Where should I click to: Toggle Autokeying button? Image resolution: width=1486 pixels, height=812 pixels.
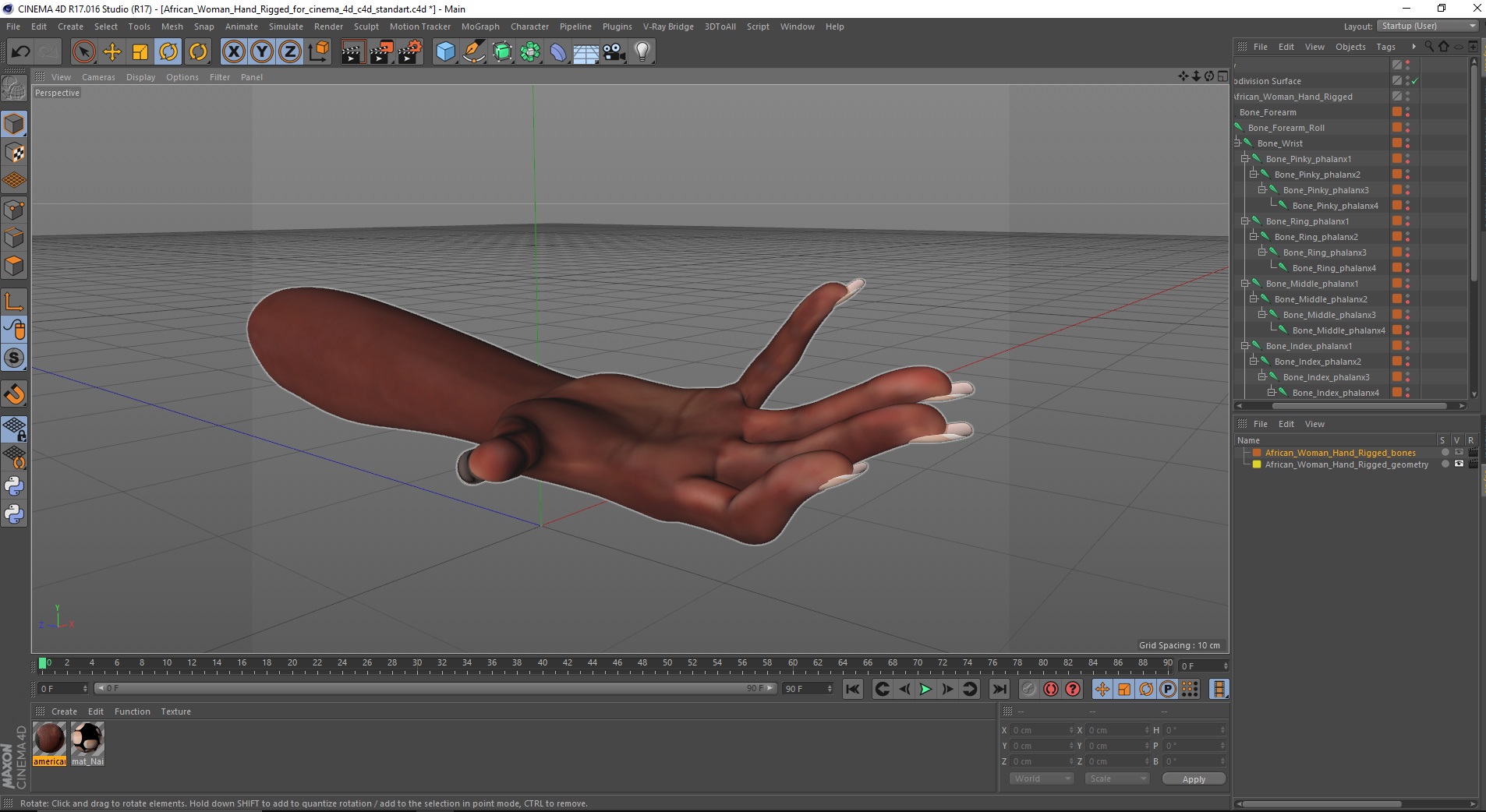pyautogui.click(x=1051, y=689)
